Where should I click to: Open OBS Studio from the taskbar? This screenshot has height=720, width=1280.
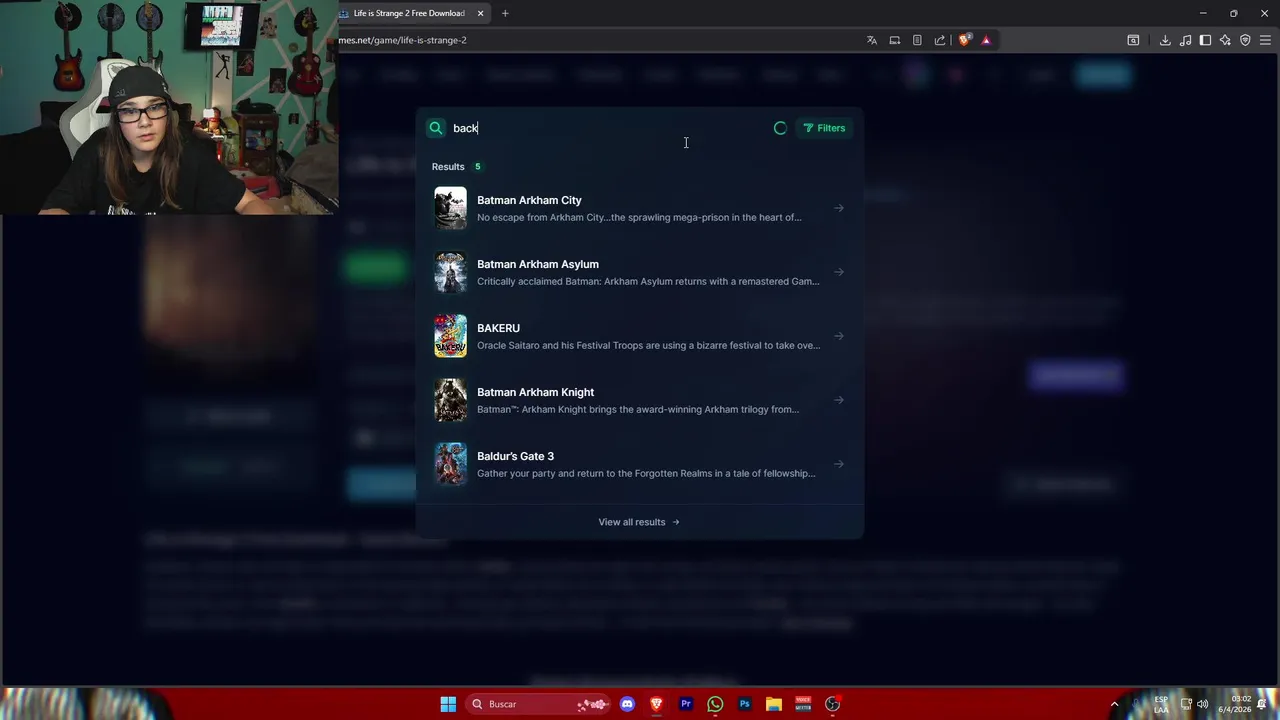(832, 704)
